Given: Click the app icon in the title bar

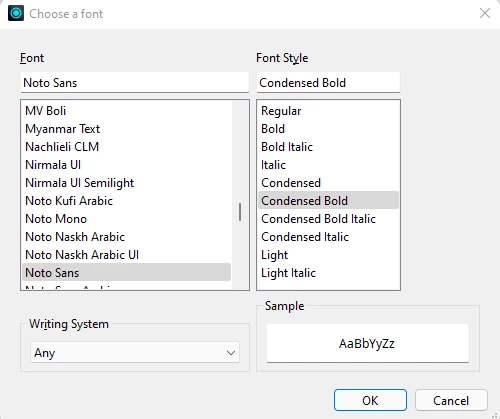Looking at the screenshot, I should point(16,13).
